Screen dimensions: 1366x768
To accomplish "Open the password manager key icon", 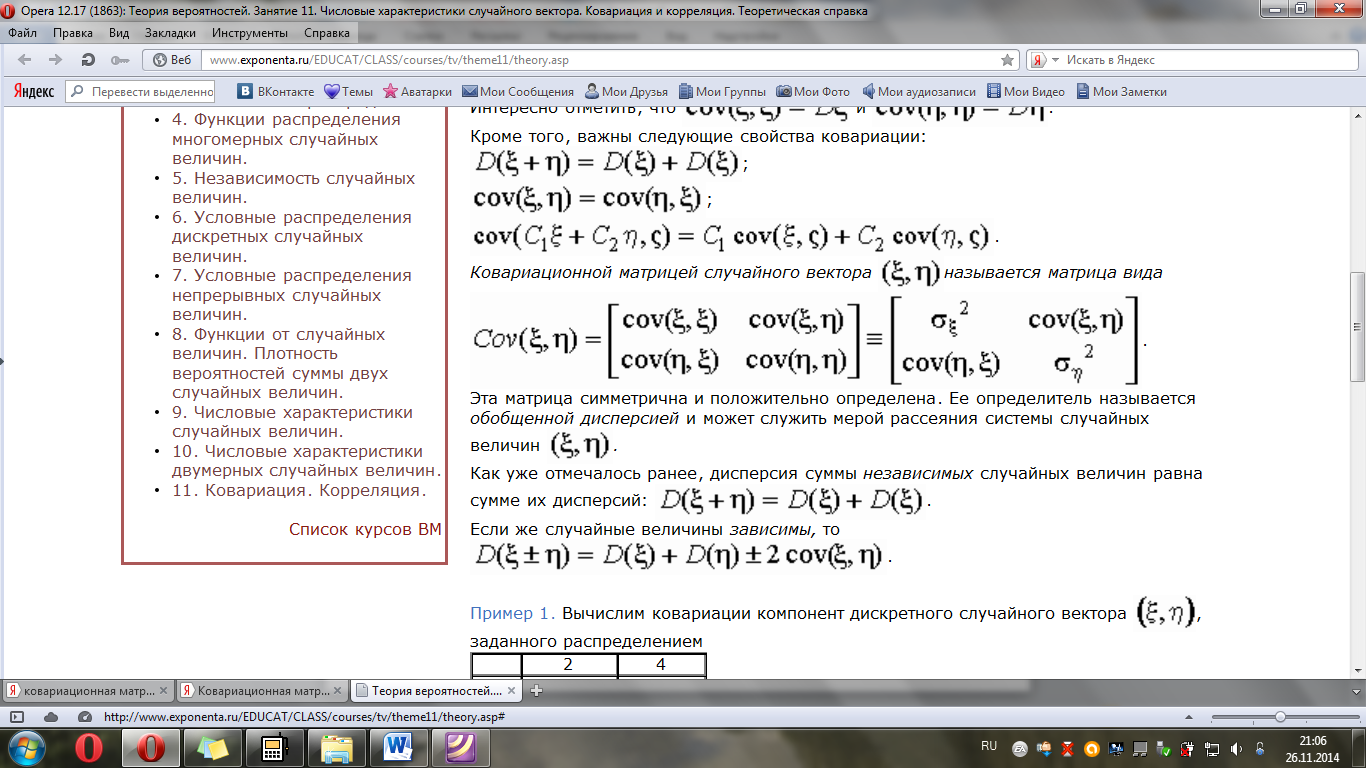I will click(x=120, y=60).
